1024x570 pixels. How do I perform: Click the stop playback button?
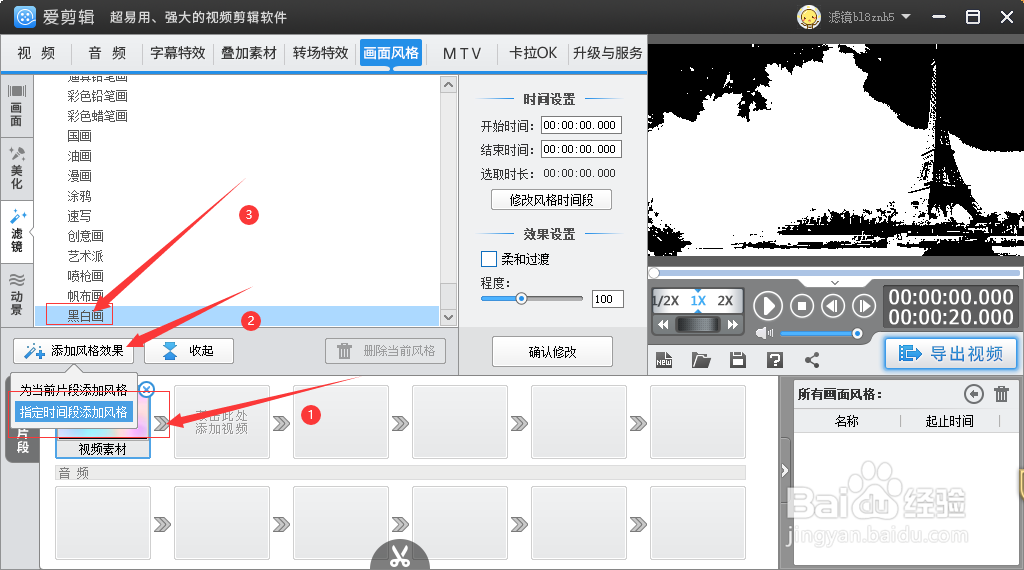click(802, 306)
